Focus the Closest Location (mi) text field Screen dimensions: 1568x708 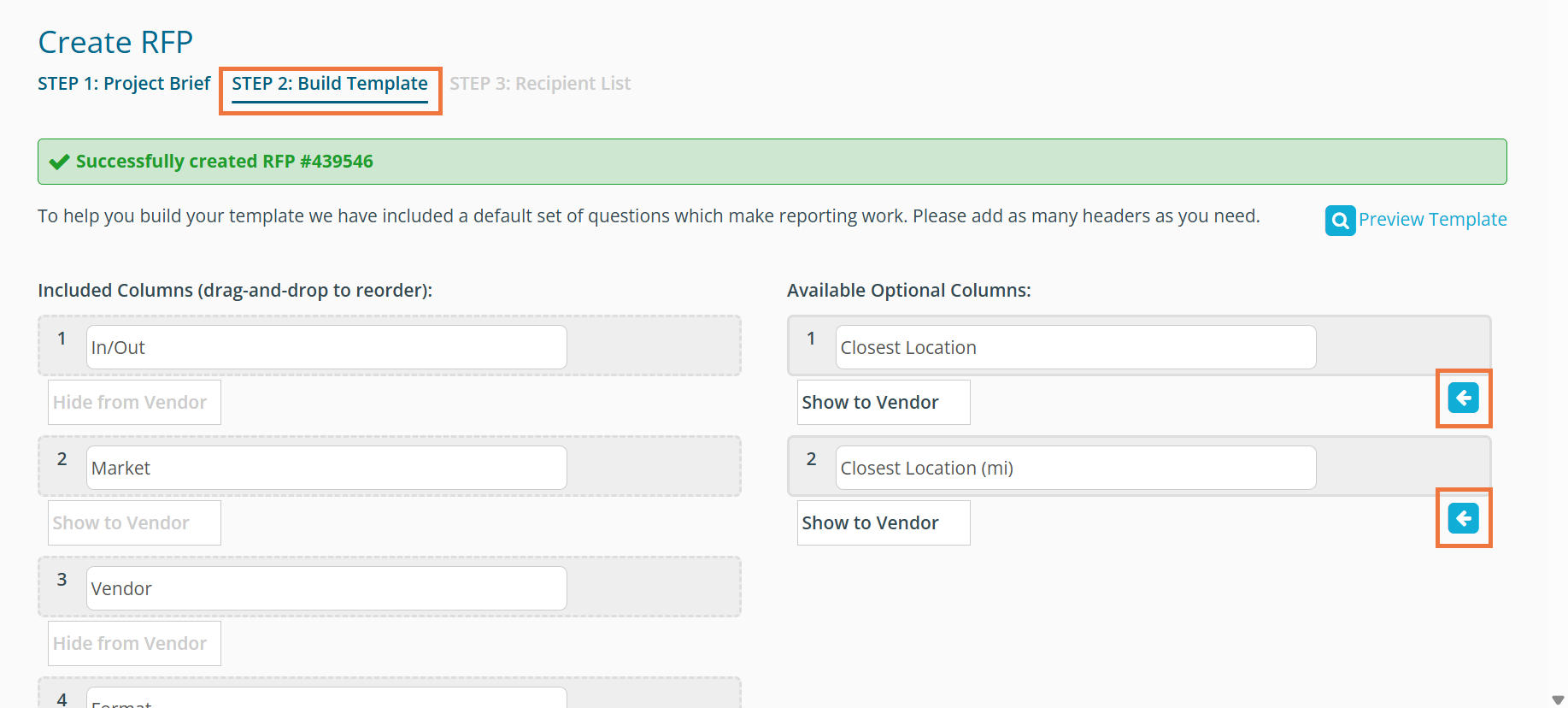pos(1075,468)
